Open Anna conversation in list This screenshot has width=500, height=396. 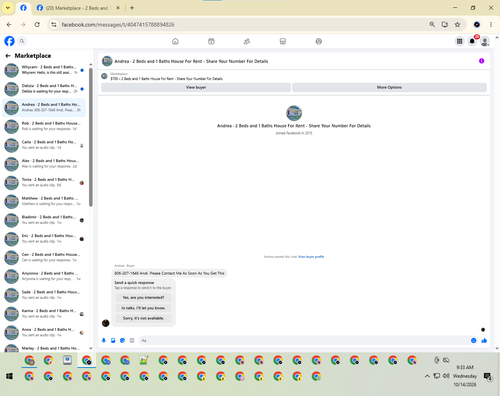[x=44, y=332]
